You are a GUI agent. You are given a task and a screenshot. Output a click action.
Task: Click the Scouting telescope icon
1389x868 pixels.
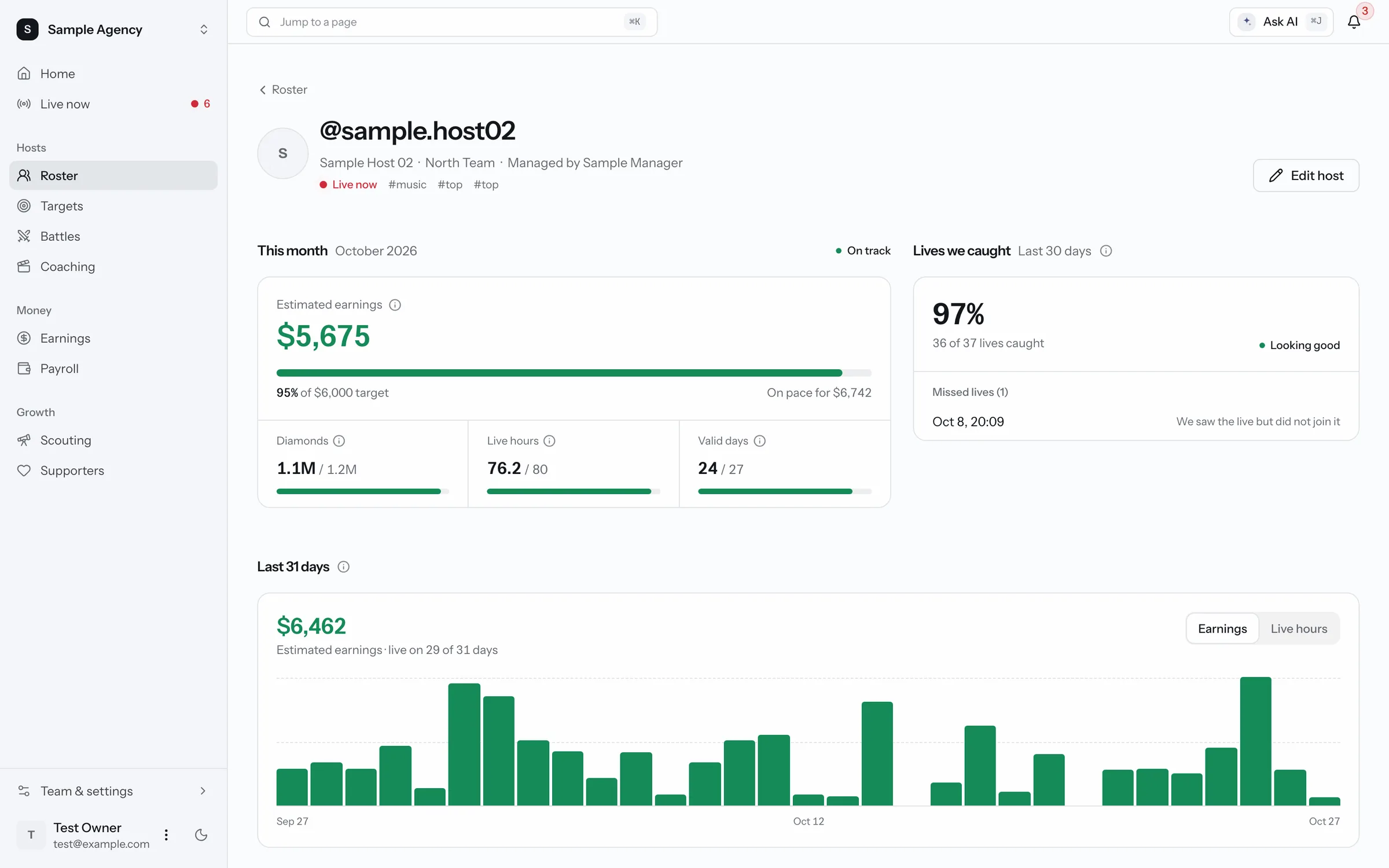24,440
